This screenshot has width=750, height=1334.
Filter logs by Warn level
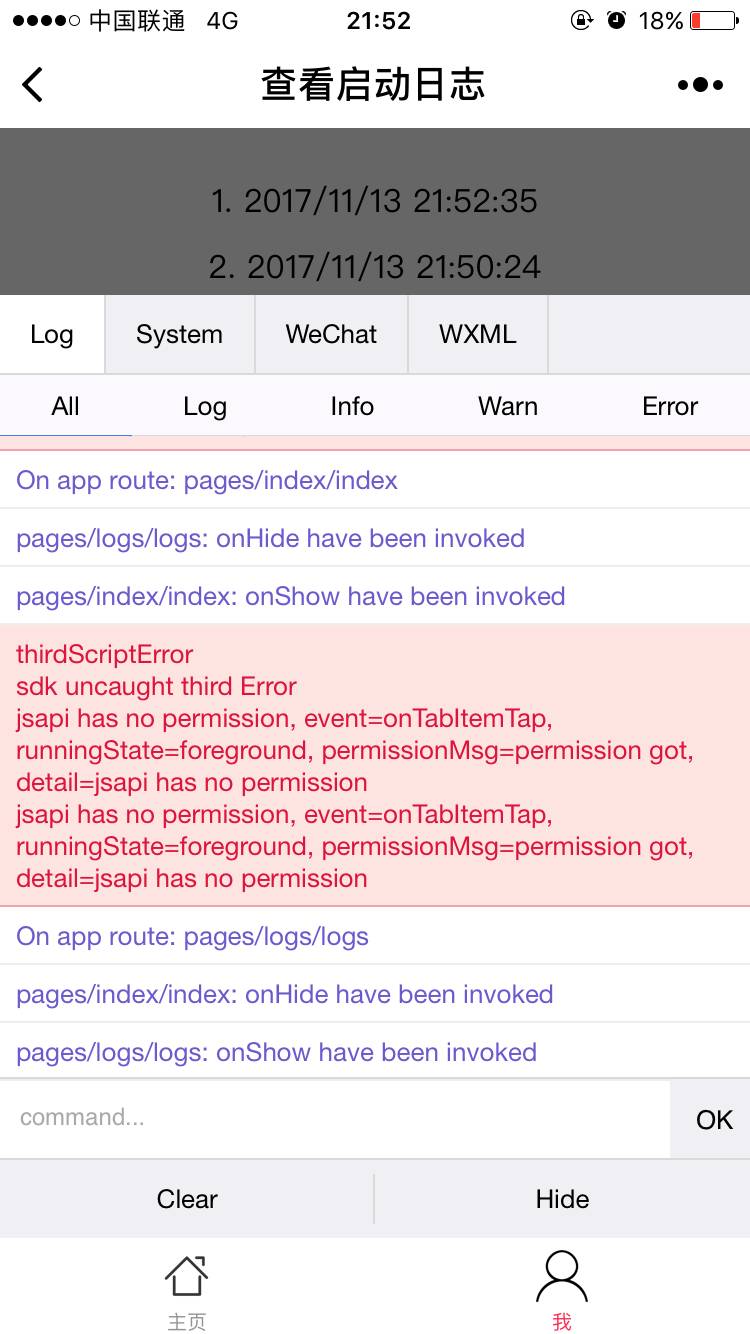[x=508, y=407]
